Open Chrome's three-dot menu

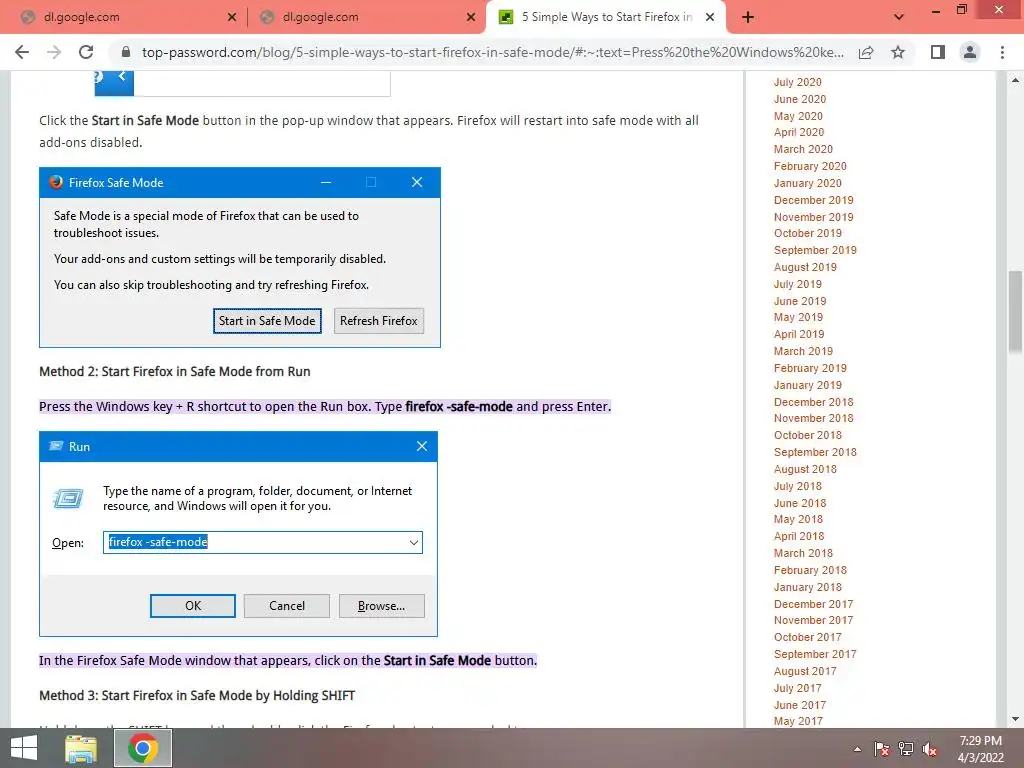click(x=1002, y=52)
